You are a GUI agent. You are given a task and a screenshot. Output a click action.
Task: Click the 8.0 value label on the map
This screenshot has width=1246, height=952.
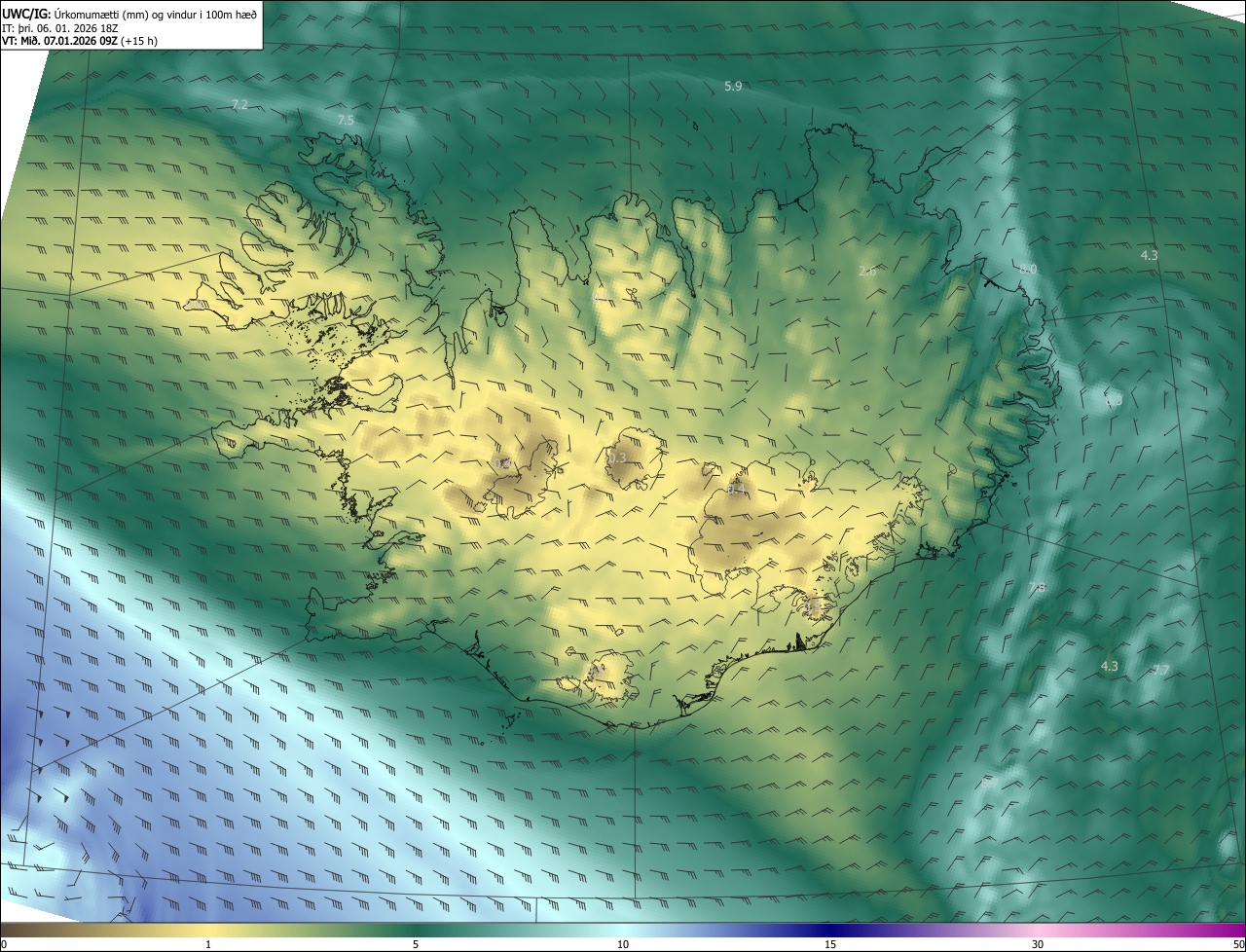[x=1028, y=269]
